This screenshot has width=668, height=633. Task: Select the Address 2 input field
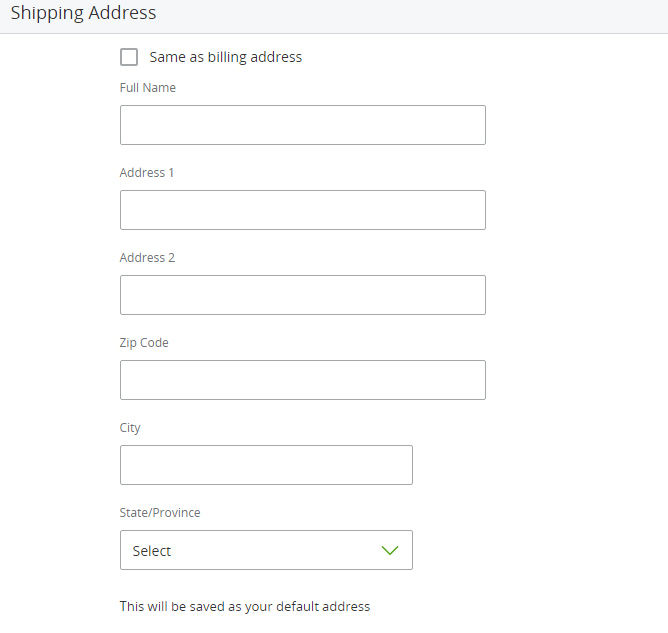click(x=302, y=295)
